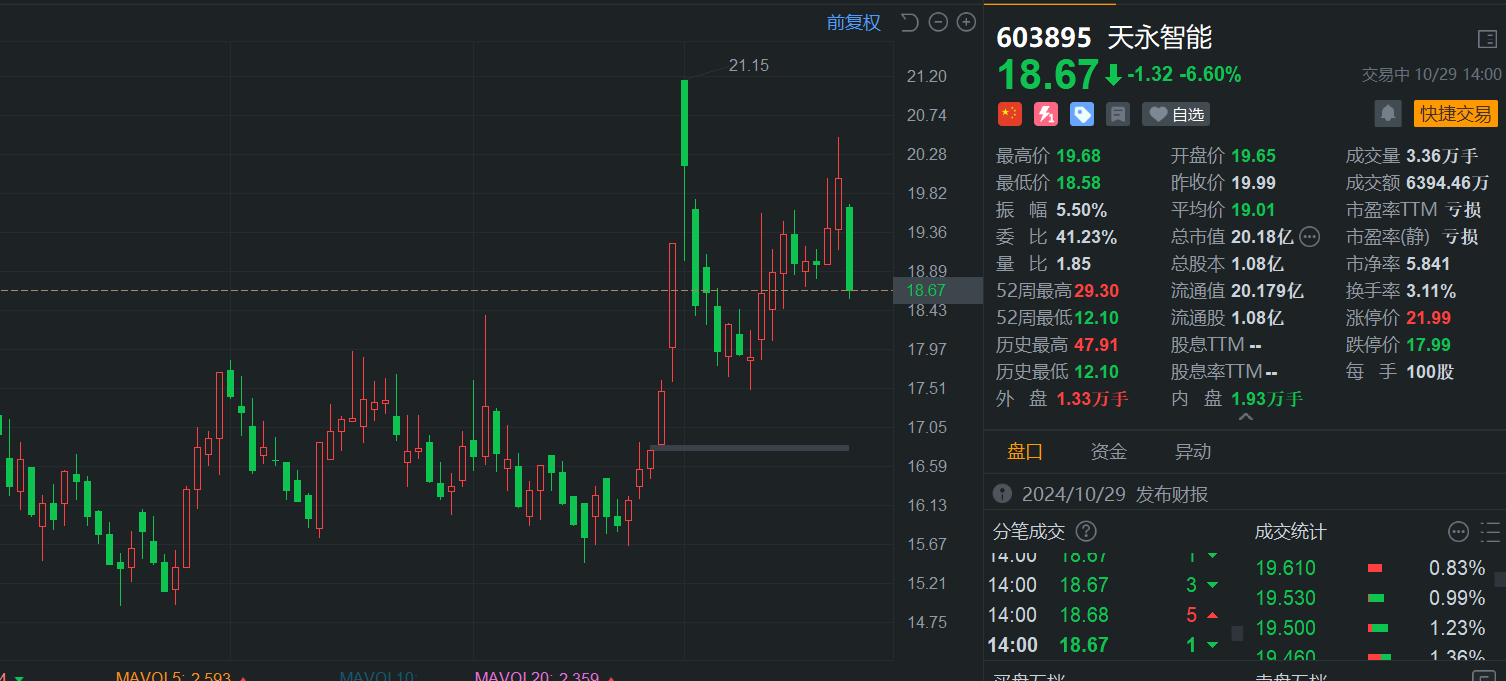Switch to the 盘口 tab
Viewport: 1506px width, 681px height.
pos(1025,451)
